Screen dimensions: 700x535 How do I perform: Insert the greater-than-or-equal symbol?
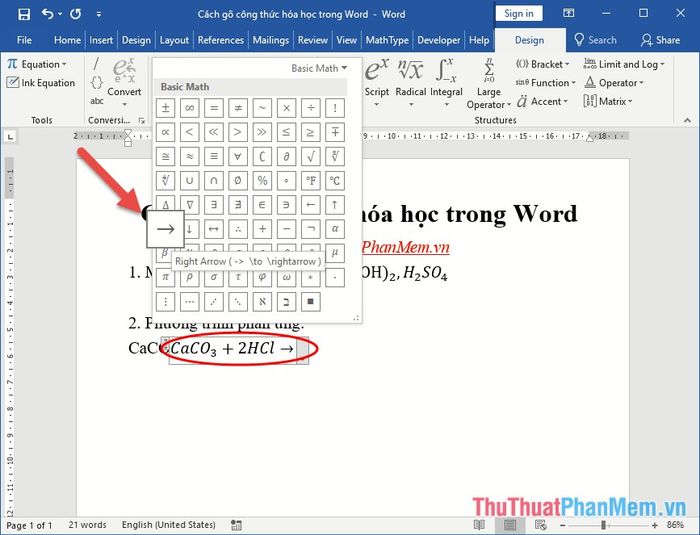click(311, 132)
